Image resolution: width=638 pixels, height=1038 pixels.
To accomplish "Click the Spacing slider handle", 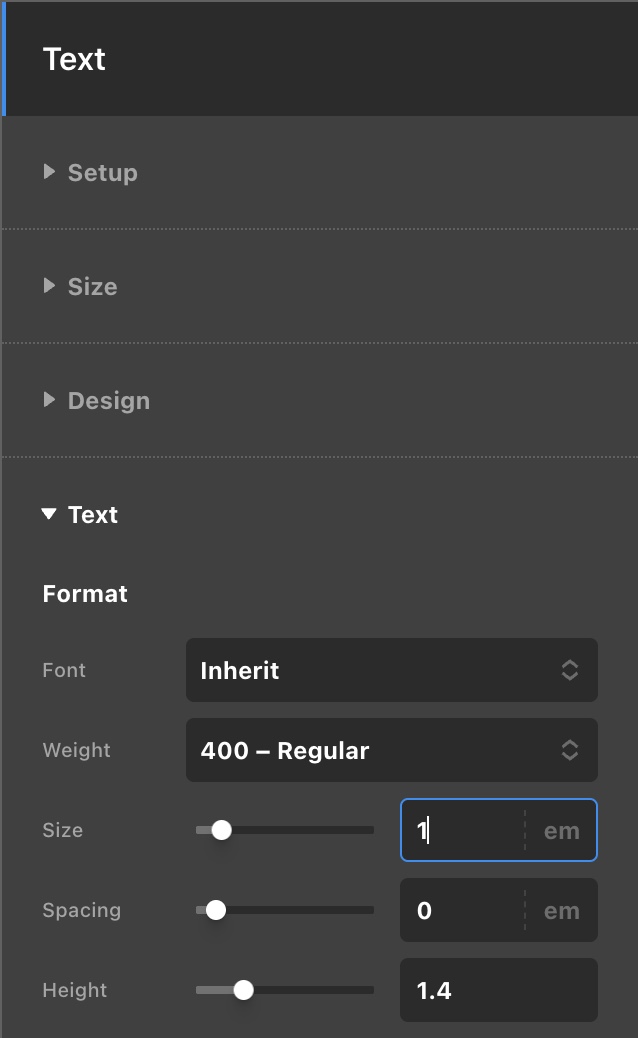I will (x=216, y=910).
